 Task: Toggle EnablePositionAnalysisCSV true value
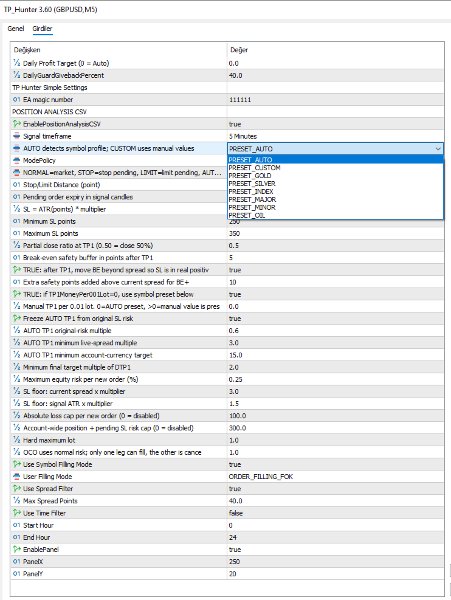tap(235, 124)
